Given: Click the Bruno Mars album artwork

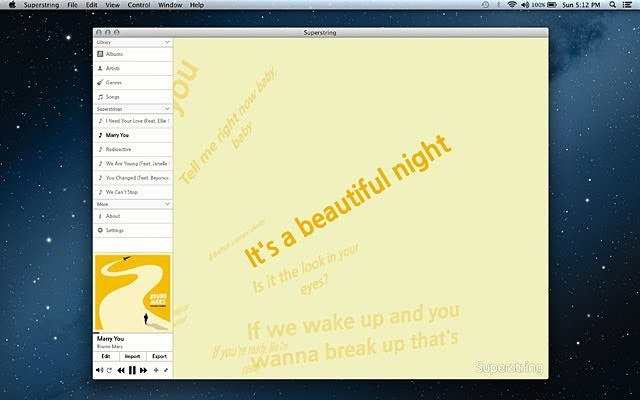Looking at the screenshot, I should click(133, 292).
